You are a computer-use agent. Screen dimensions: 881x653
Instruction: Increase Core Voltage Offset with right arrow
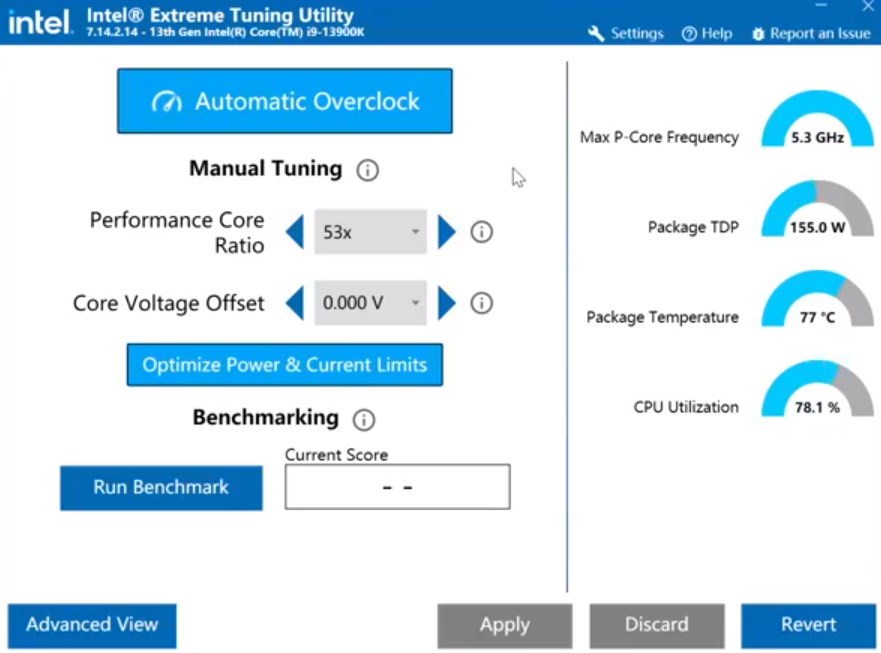(446, 303)
